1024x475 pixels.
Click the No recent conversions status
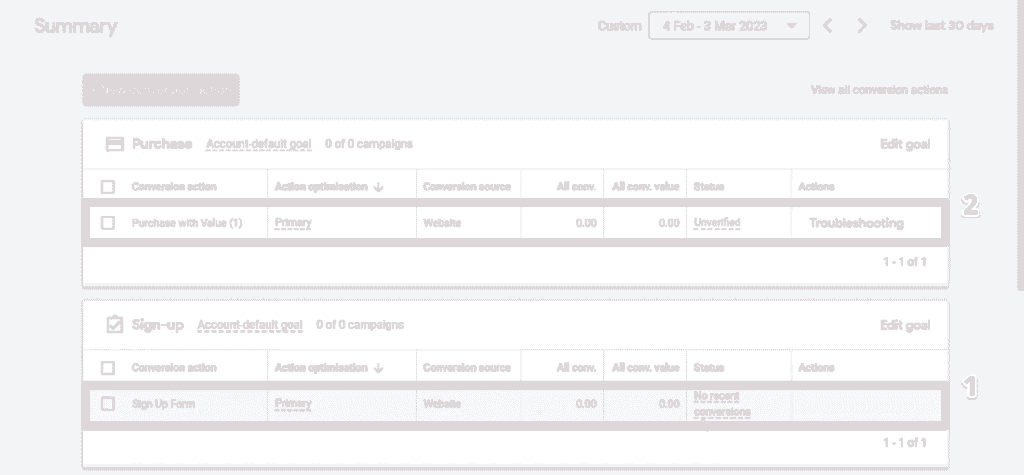point(722,404)
